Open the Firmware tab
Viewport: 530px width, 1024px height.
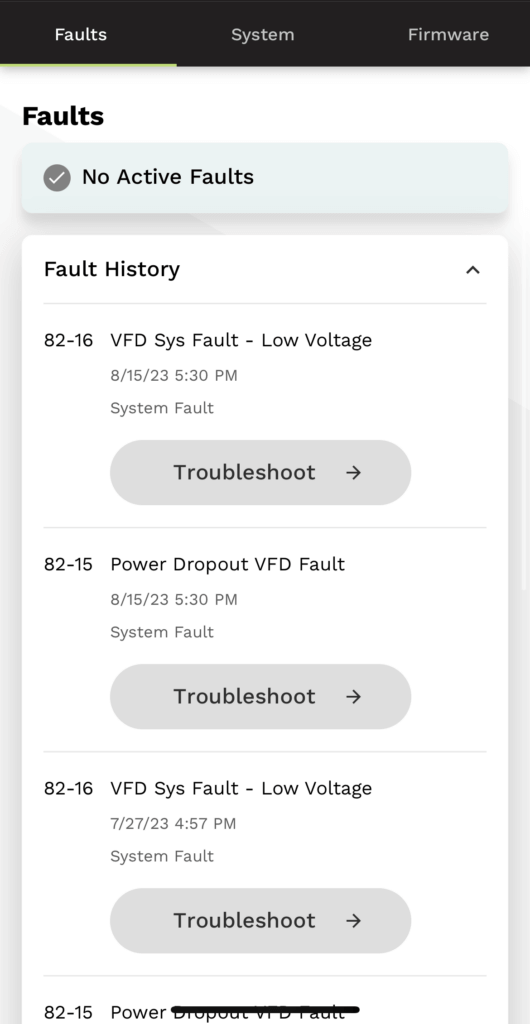[448, 35]
